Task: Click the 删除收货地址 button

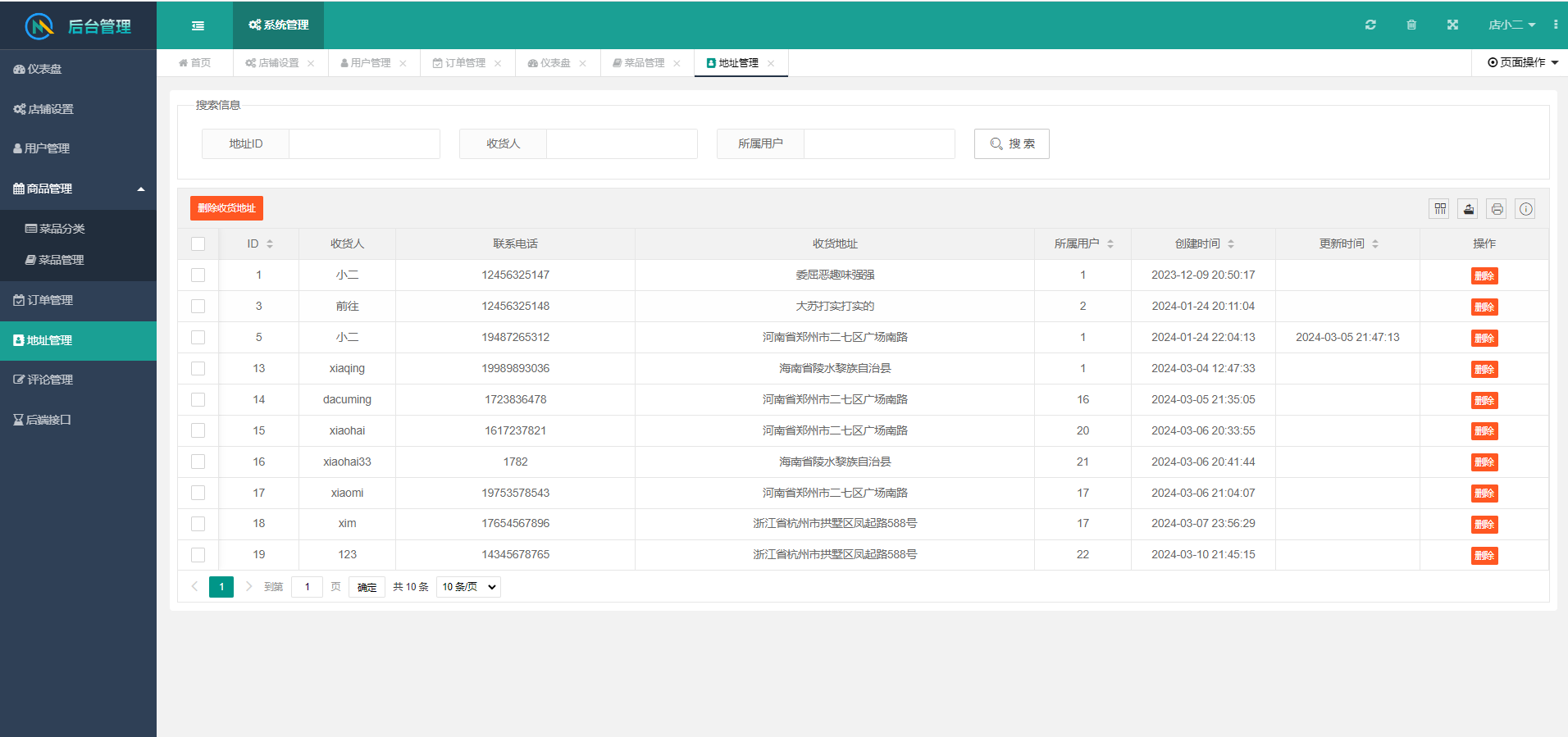Action: point(226,208)
